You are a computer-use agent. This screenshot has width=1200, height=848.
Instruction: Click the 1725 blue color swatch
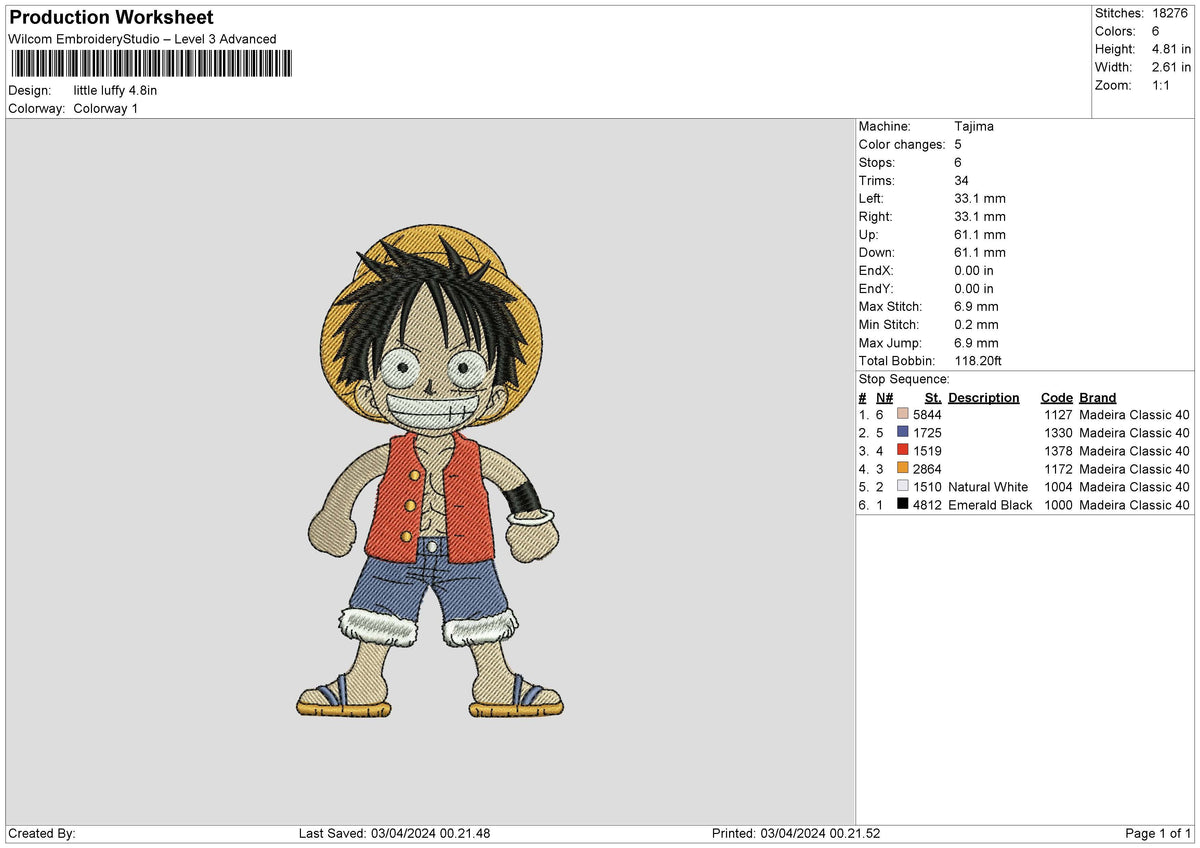click(x=903, y=433)
